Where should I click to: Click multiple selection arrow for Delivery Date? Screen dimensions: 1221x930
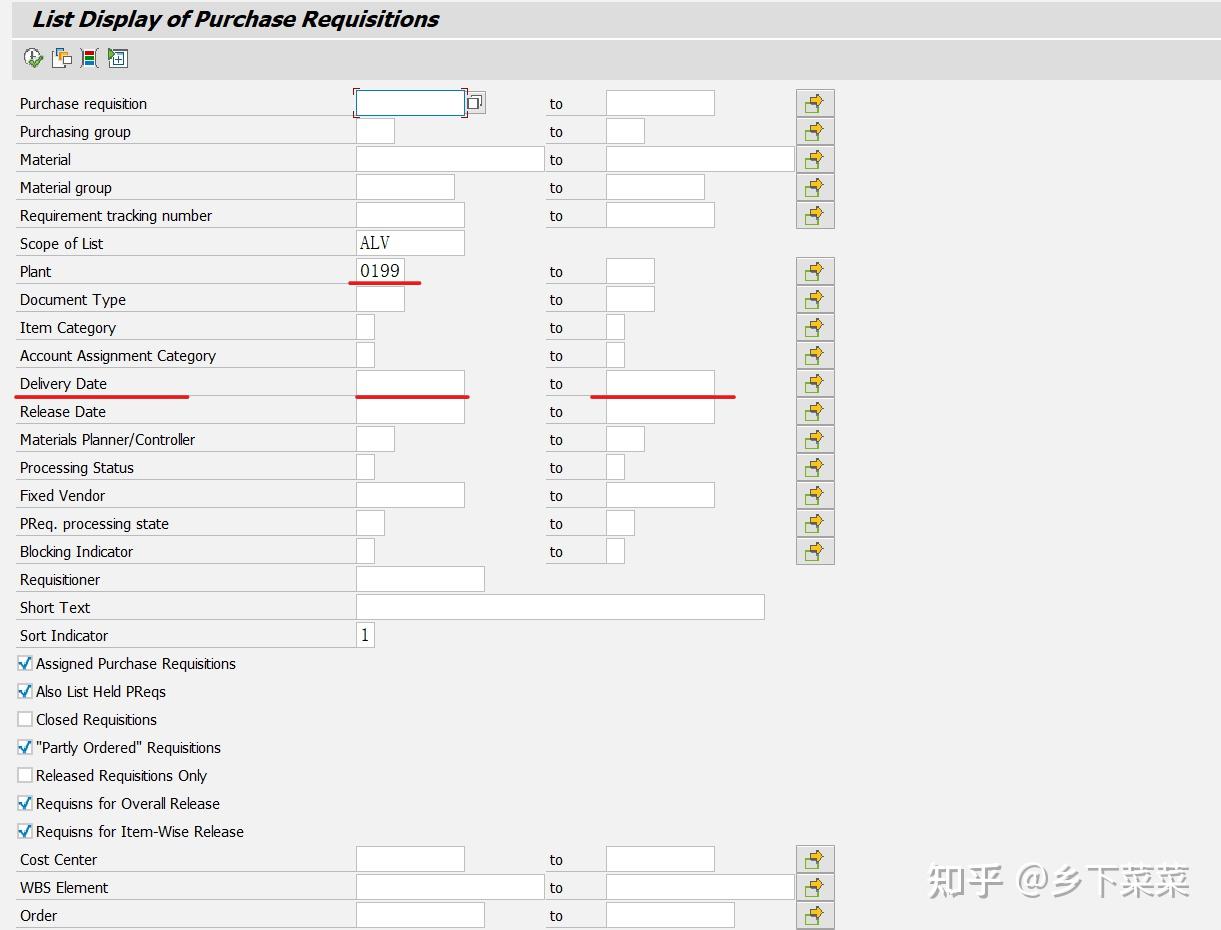(x=815, y=383)
